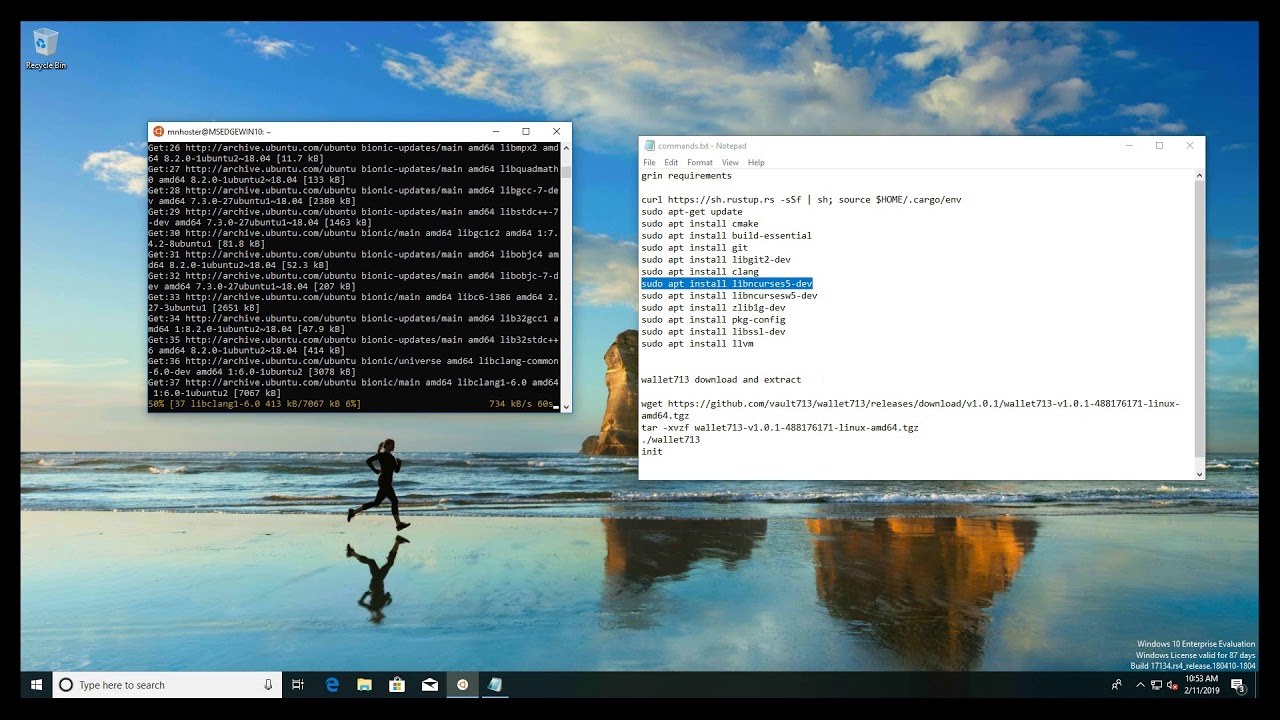Launch Microsoft Edge from the taskbar
1280x720 pixels.
[x=332, y=685]
